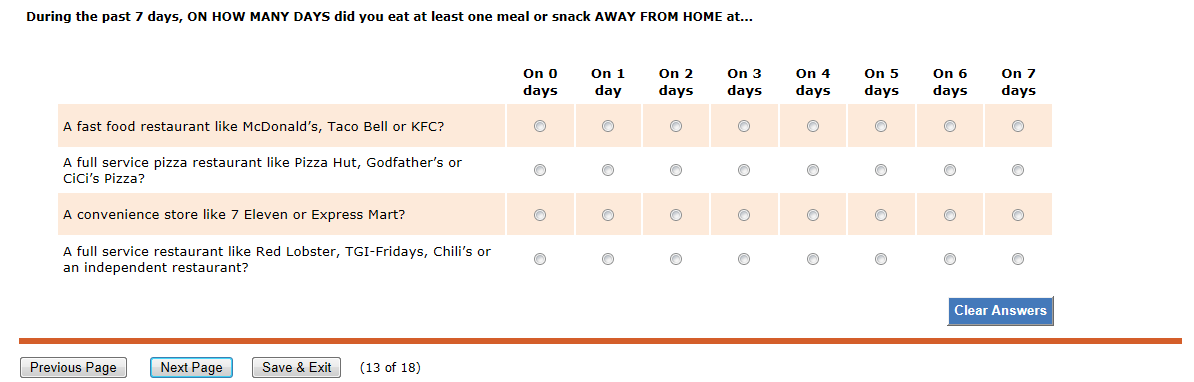The height and width of the screenshot is (382, 1194).
Task: Choose 'On 6 days' for full service pizza restaurant
Action: tap(950, 170)
